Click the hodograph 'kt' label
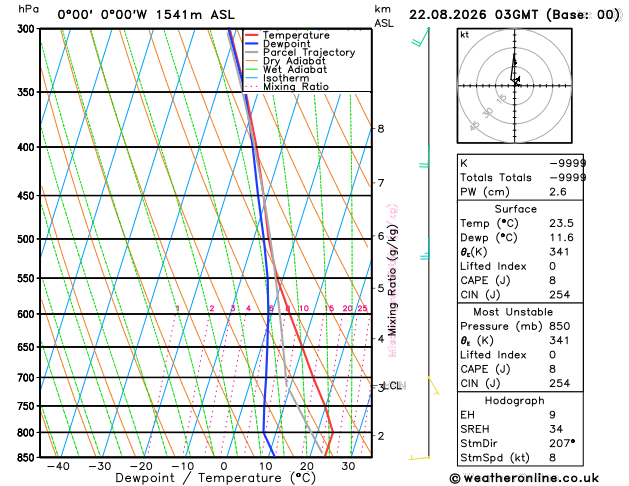 465,35
